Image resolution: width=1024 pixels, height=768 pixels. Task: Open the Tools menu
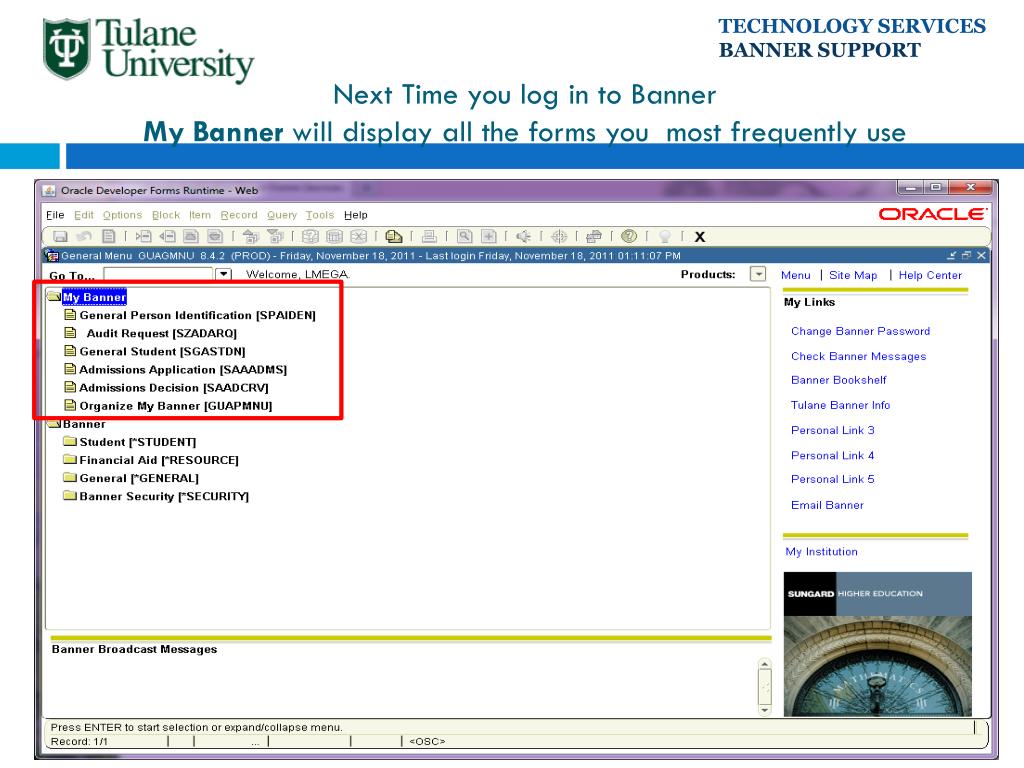click(x=320, y=215)
